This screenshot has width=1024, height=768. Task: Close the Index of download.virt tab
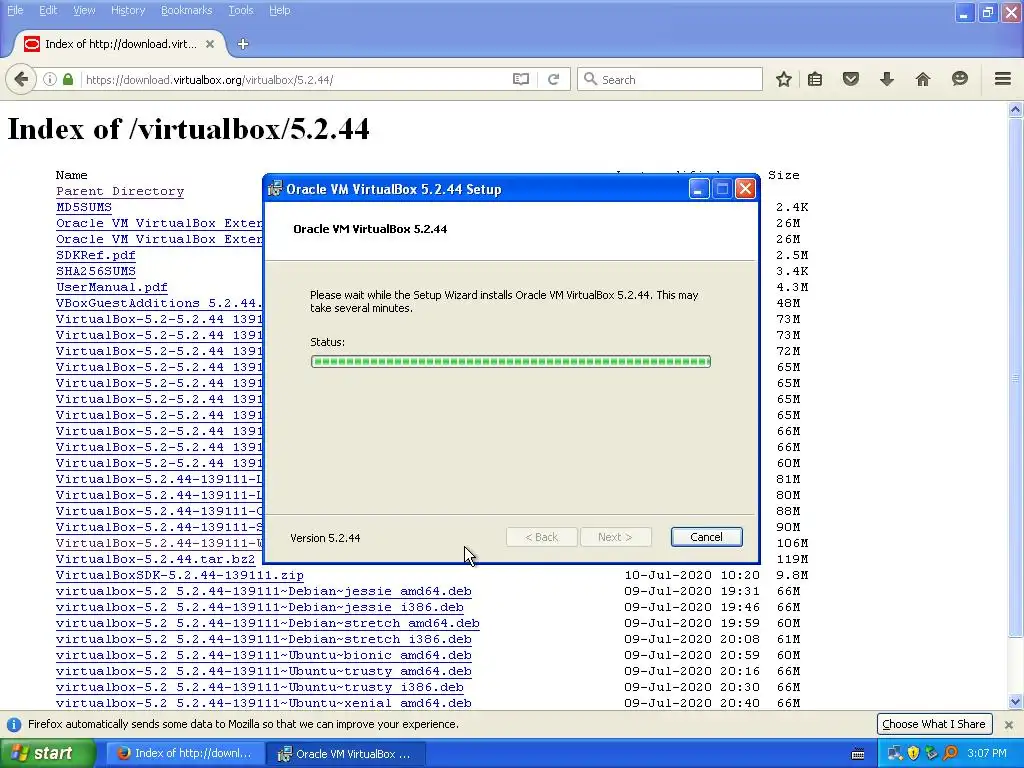210,44
